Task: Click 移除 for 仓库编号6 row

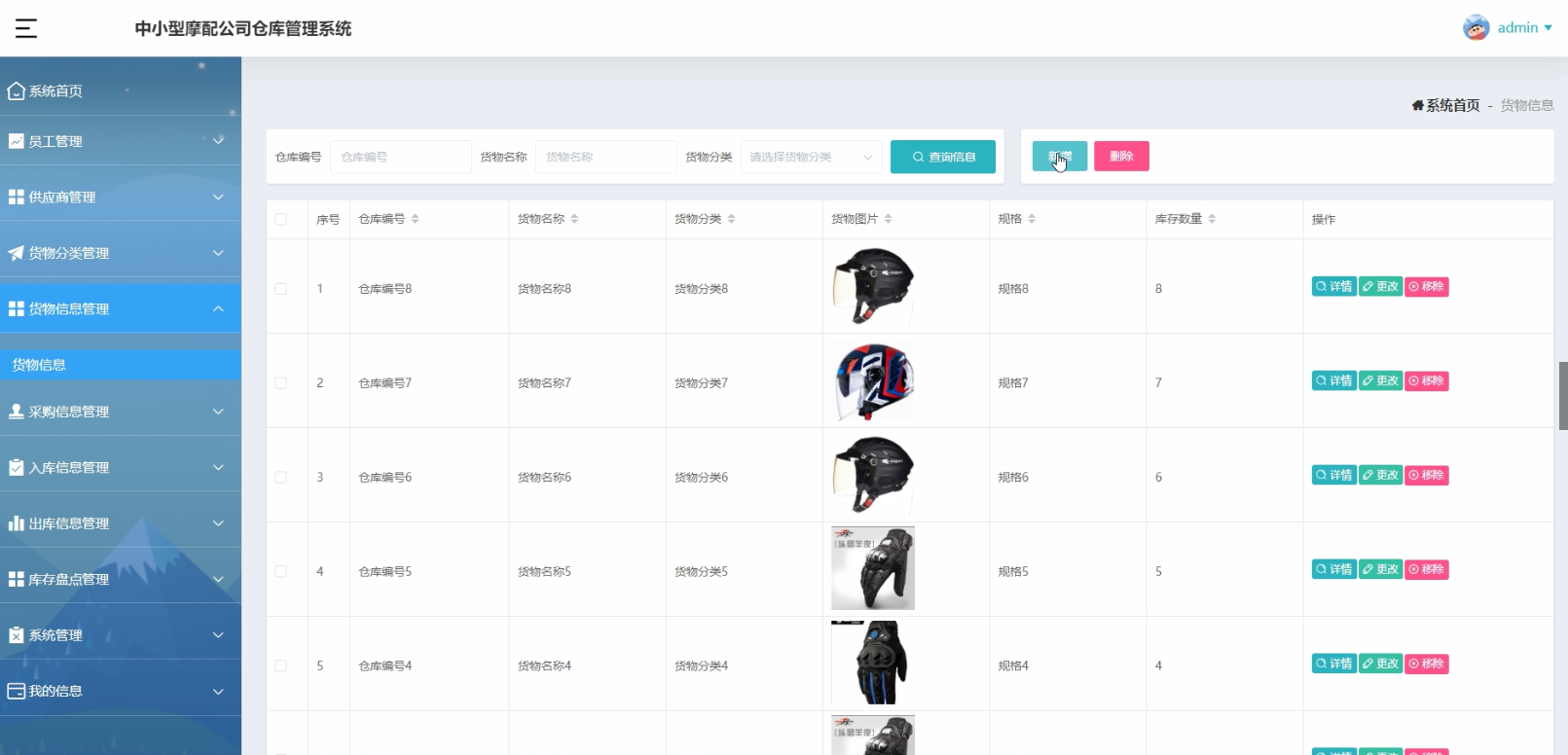Action: click(x=1427, y=475)
